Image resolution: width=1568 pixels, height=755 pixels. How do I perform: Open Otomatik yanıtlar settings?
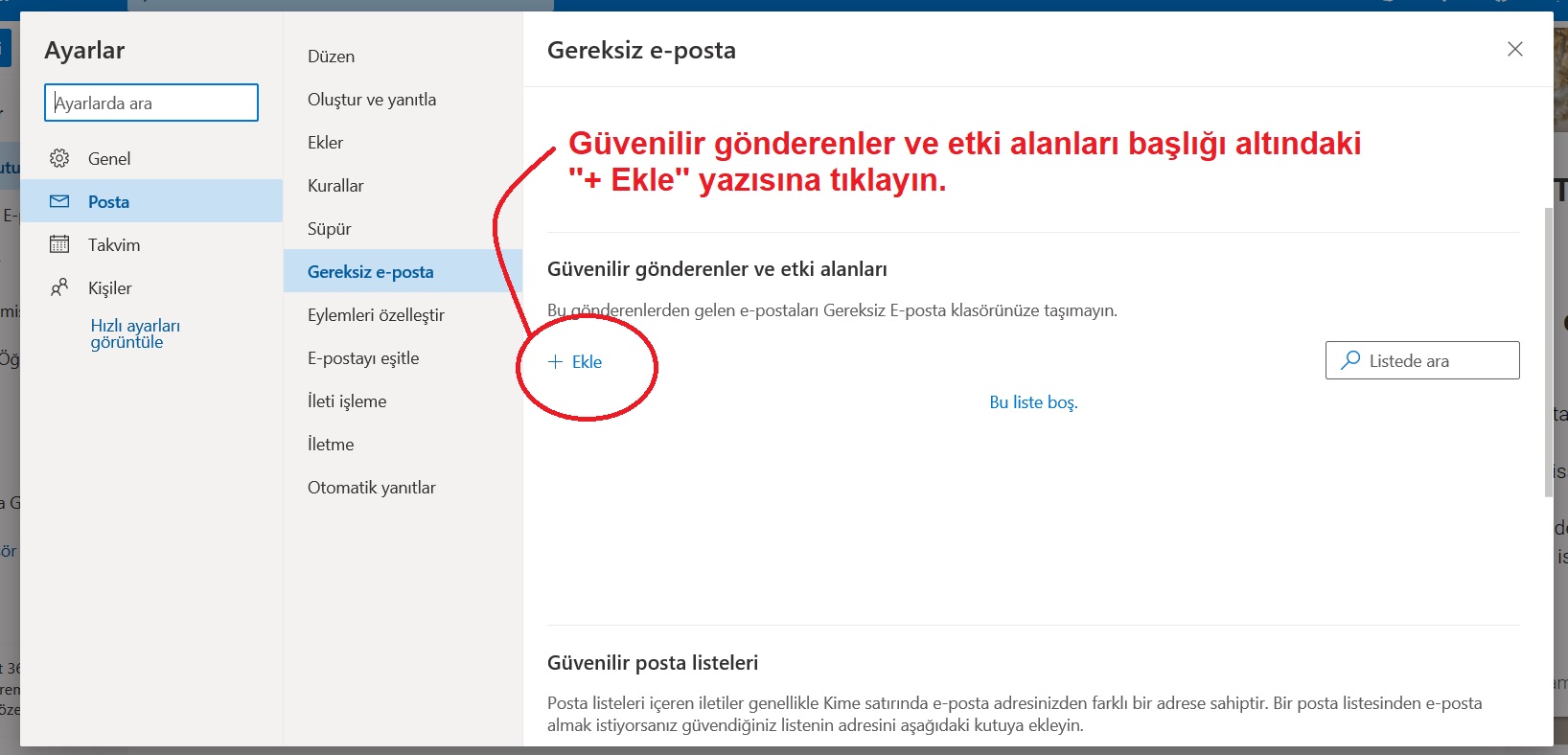pos(371,488)
